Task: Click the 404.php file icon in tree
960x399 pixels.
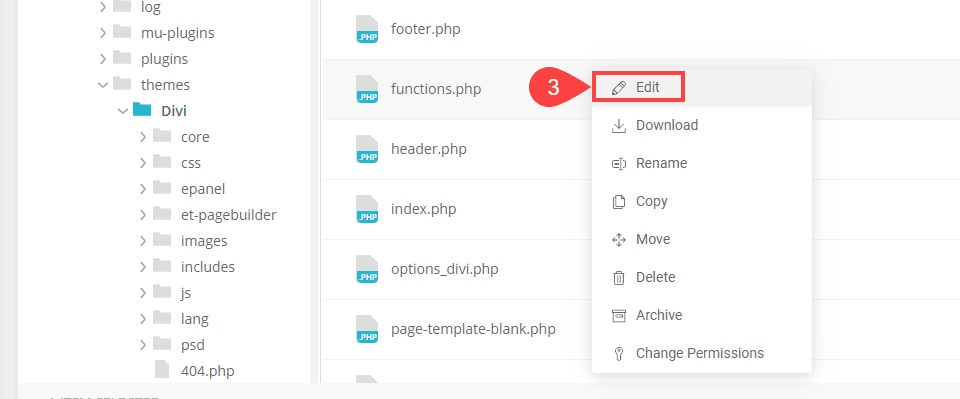Action: [x=162, y=370]
